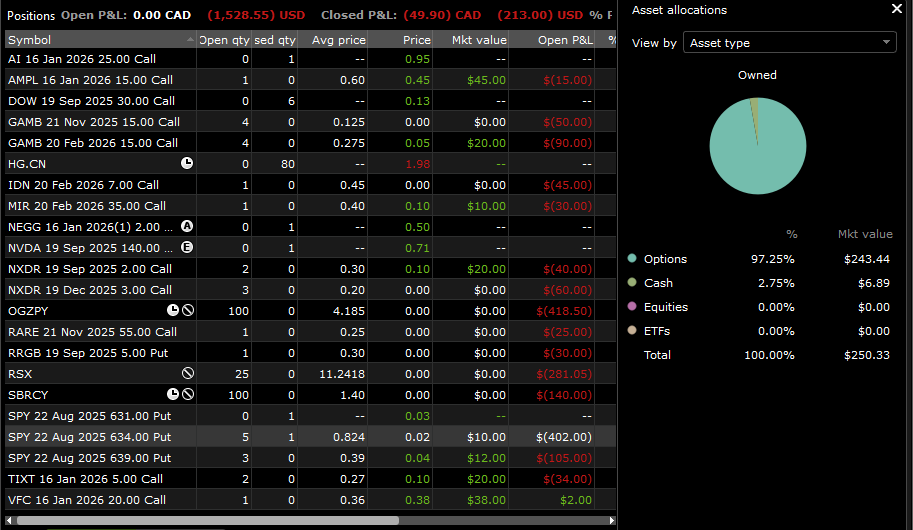Select SPY 22 Aug 2025 639.00 Put
913x530 pixels.
pos(90,457)
